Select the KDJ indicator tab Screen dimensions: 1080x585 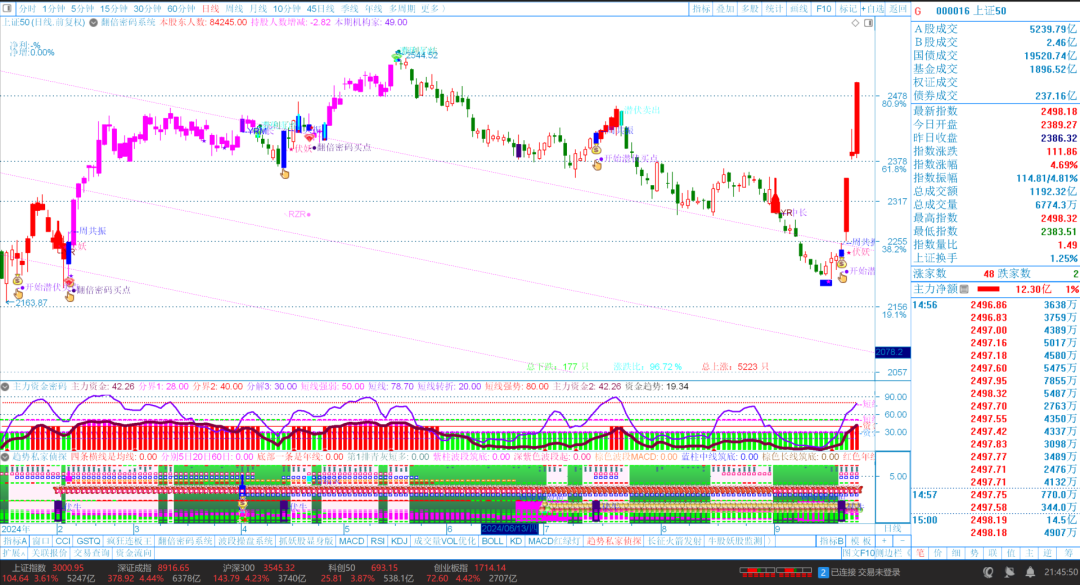point(399,541)
